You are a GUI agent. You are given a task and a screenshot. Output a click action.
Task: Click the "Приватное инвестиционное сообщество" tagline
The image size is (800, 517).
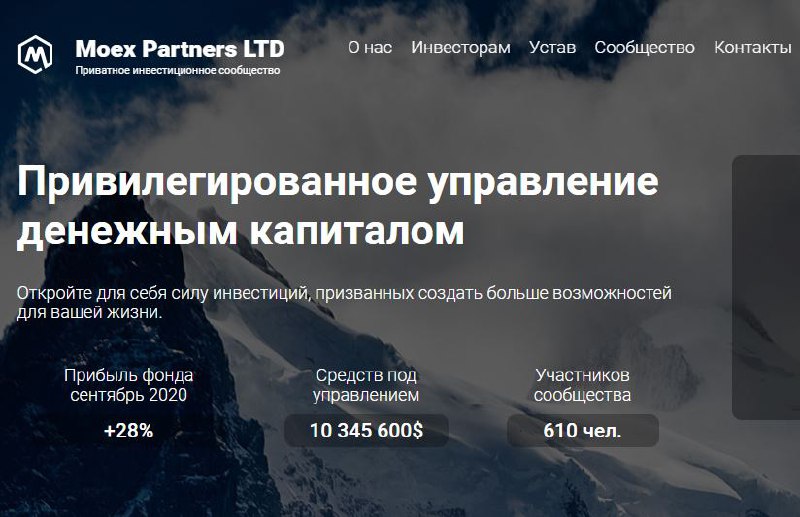click(x=178, y=70)
